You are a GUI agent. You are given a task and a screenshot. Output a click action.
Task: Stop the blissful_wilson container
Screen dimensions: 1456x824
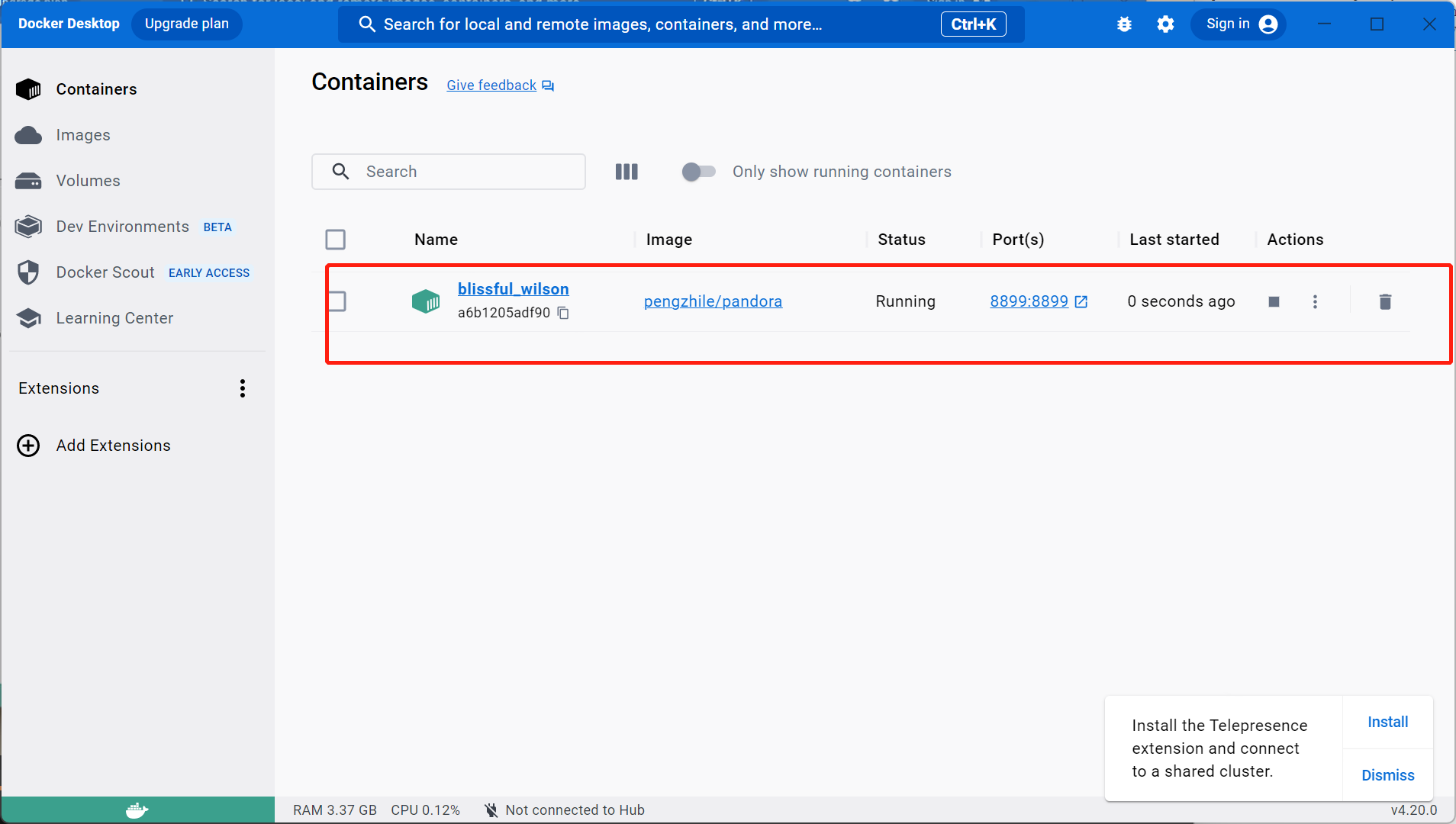point(1274,302)
